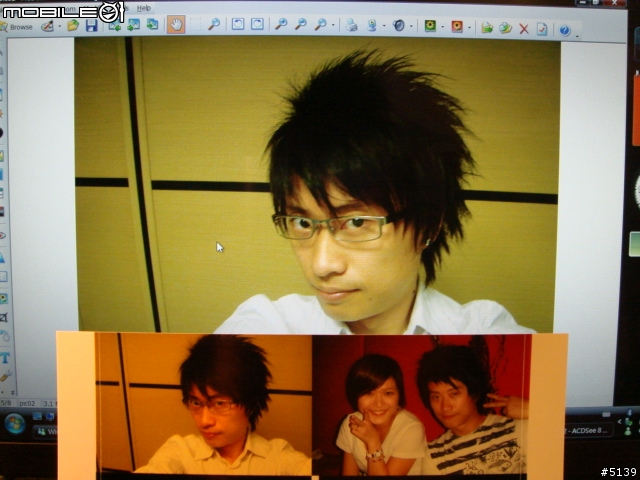This screenshot has width=640, height=480.
Task: Select the dotted-rectangle Select tool
Action: pos(196,24)
